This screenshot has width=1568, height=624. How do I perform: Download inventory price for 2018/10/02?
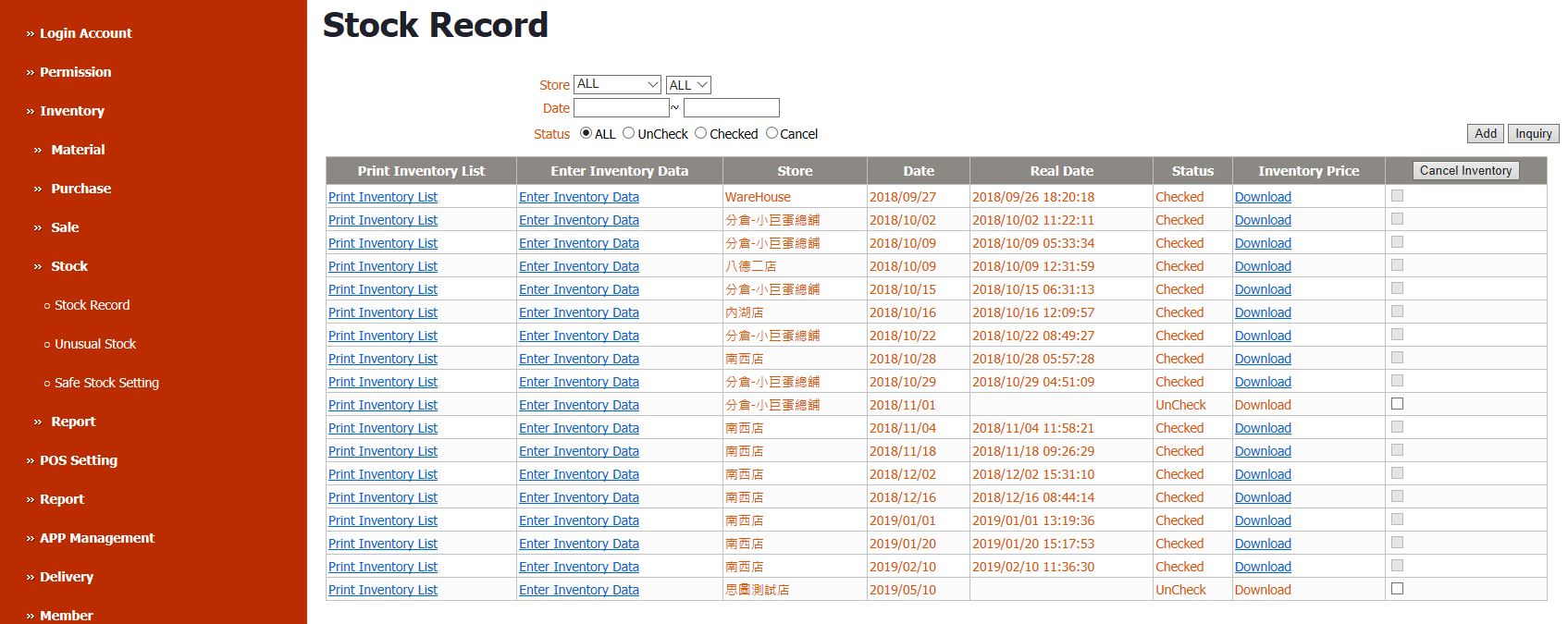click(x=1263, y=220)
